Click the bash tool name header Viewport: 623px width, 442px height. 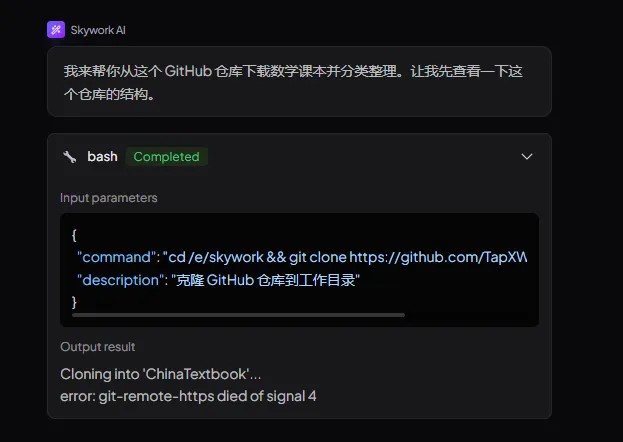point(103,157)
